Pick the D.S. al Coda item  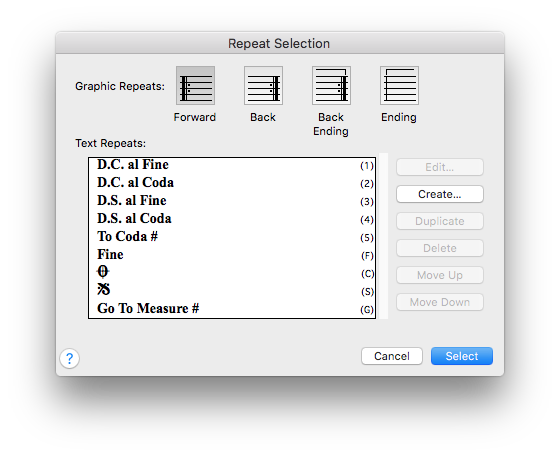(232, 219)
